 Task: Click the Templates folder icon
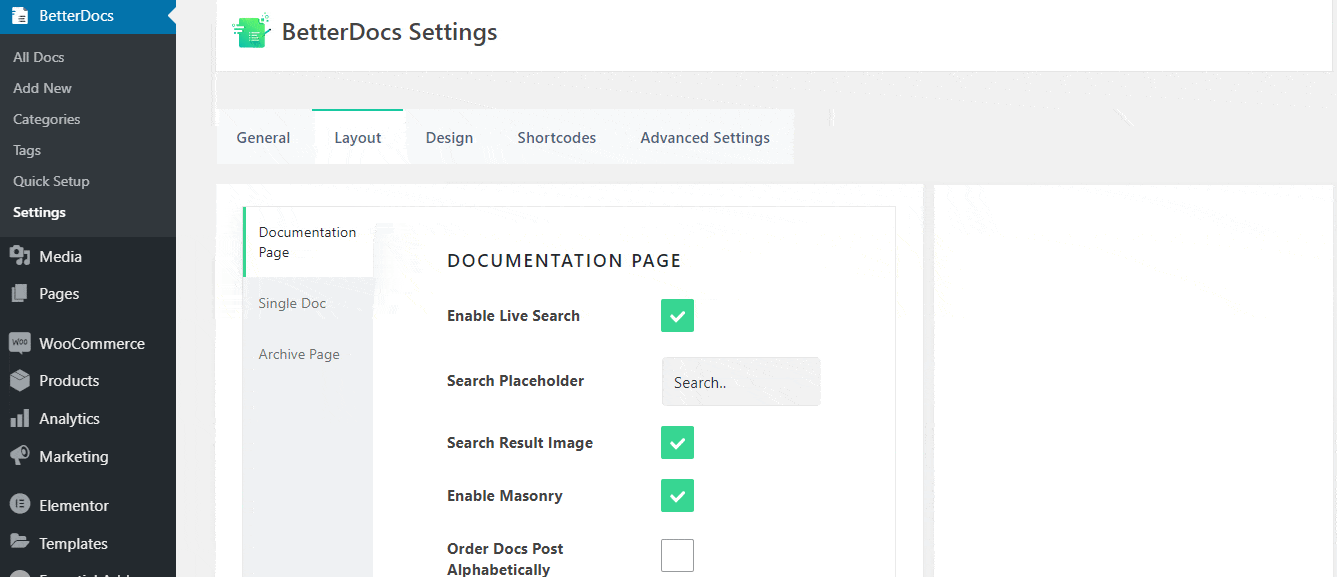pyautogui.click(x=20, y=543)
